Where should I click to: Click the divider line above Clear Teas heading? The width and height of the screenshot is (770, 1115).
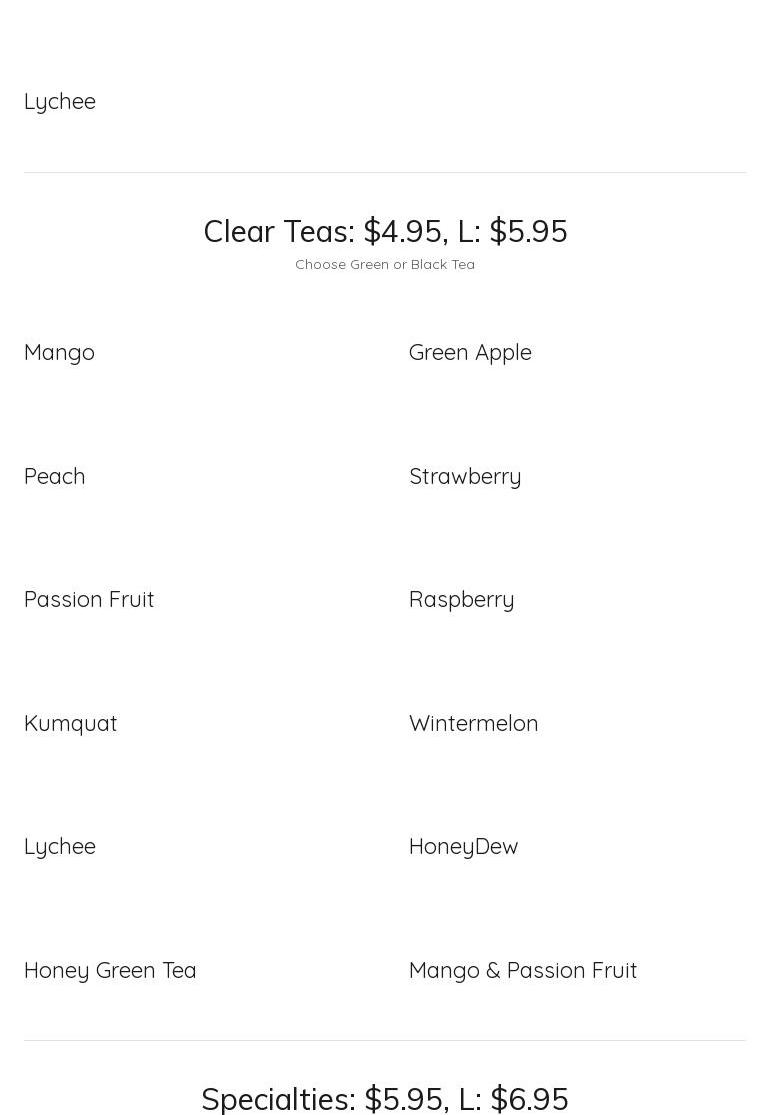tap(385, 172)
